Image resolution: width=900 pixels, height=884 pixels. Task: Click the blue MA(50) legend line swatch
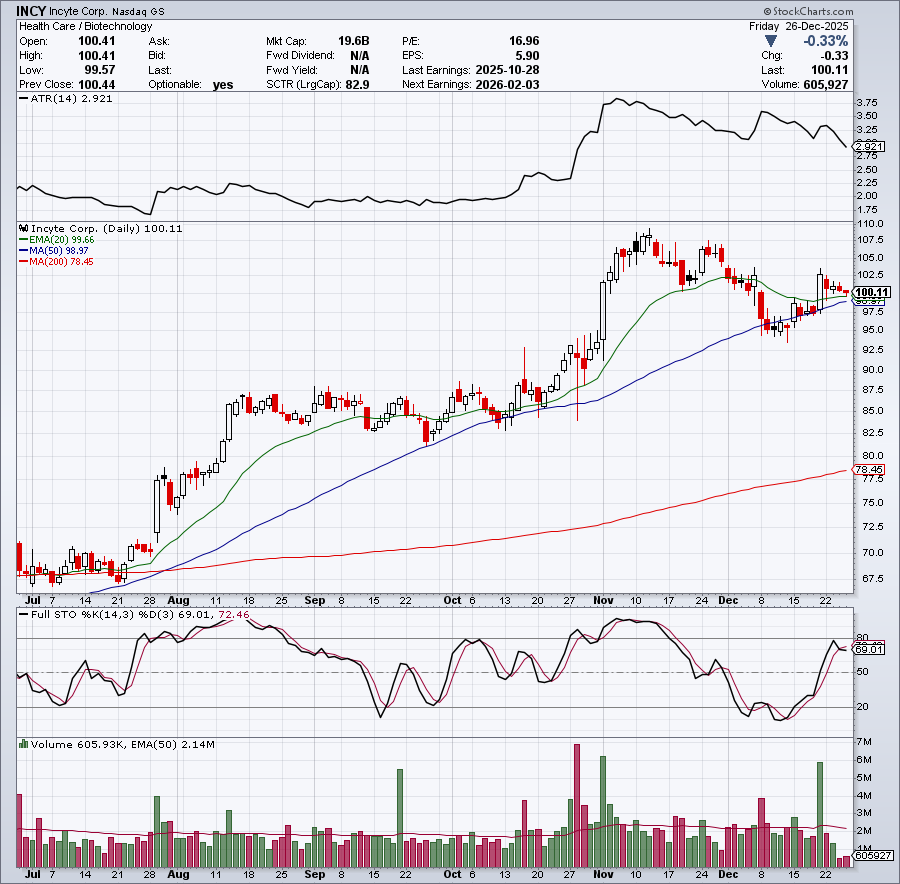[24, 250]
